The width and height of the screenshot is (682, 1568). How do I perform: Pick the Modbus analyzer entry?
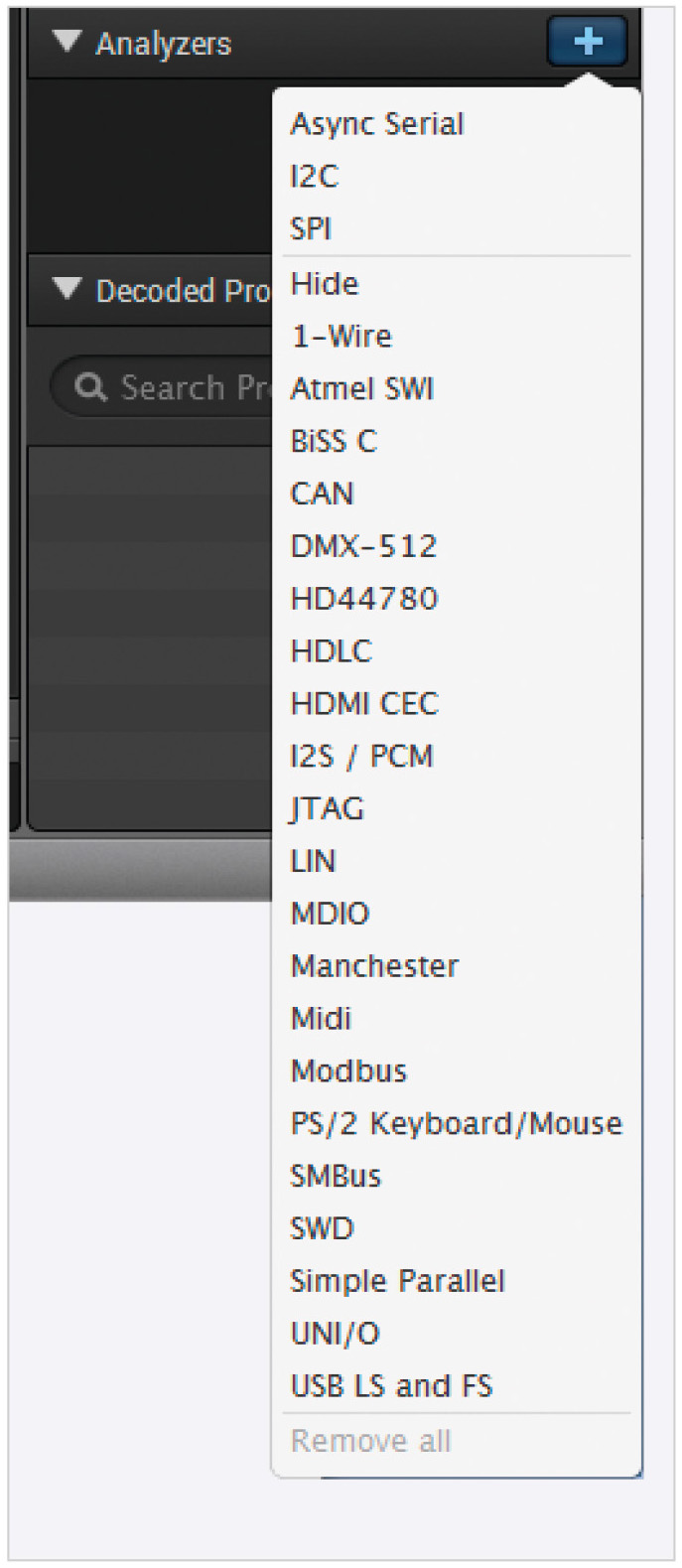click(x=348, y=1071)
